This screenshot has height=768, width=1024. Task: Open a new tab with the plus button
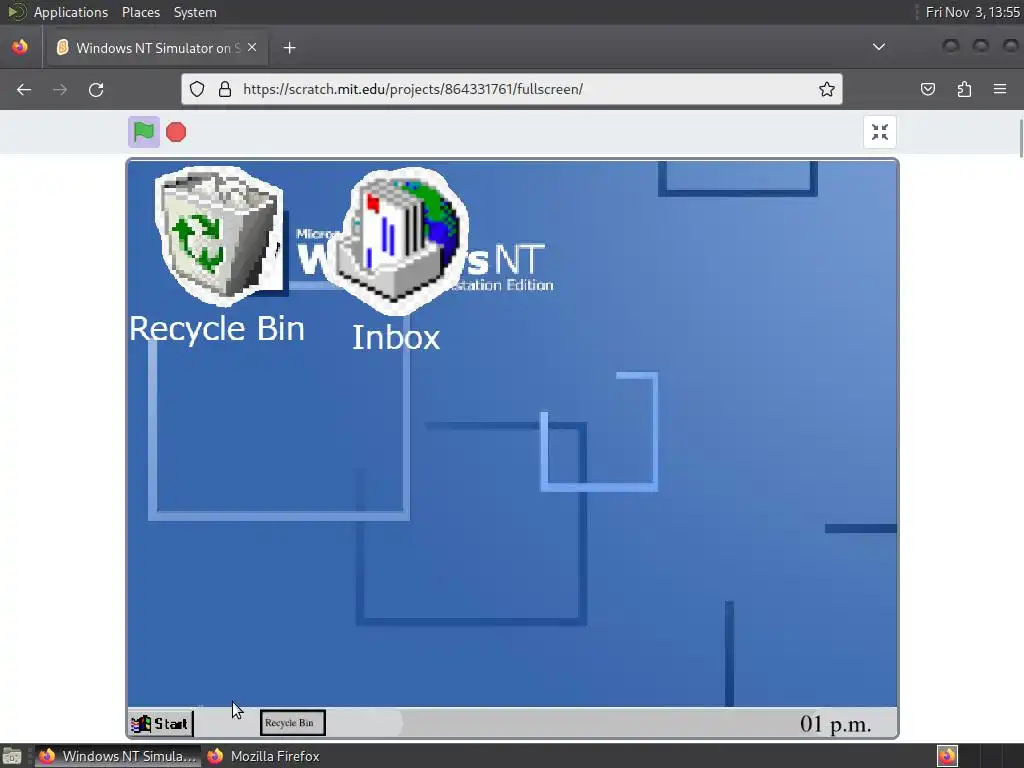(x=289, y=48)
